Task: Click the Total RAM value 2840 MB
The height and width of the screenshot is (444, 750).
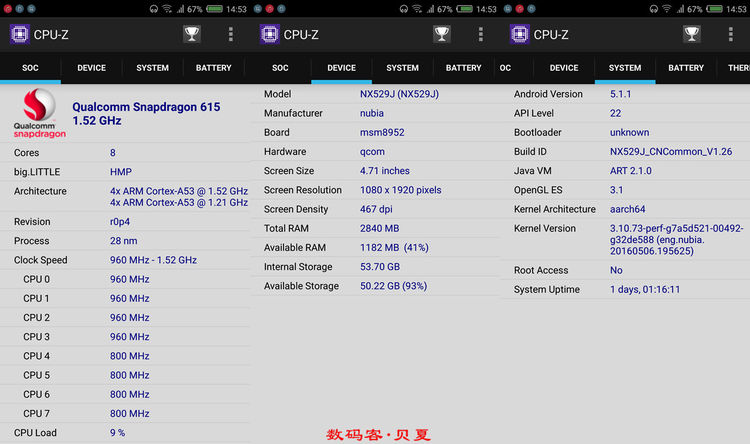Action: [379, 228]
